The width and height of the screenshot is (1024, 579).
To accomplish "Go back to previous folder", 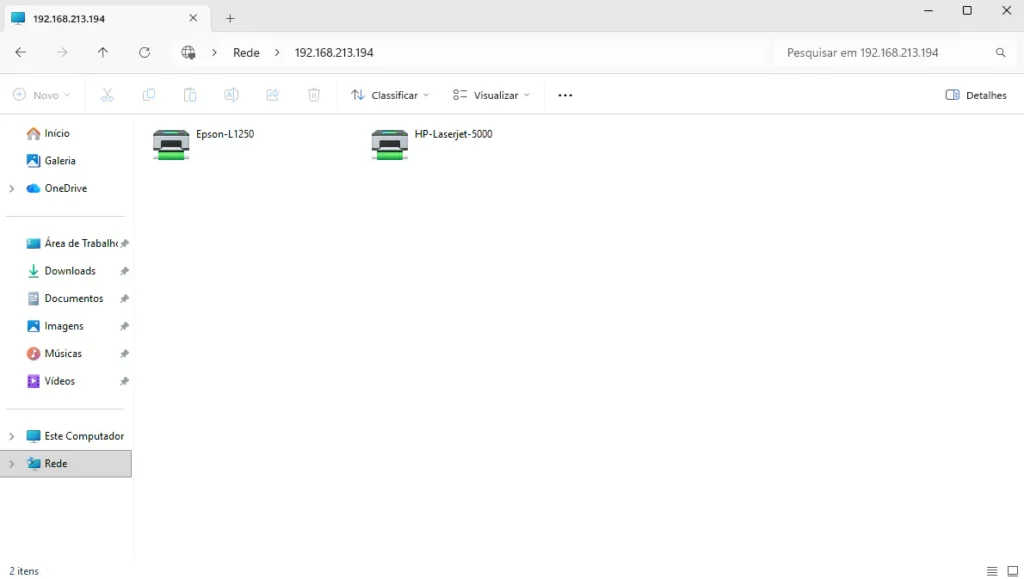I will [x=21, y=52].
